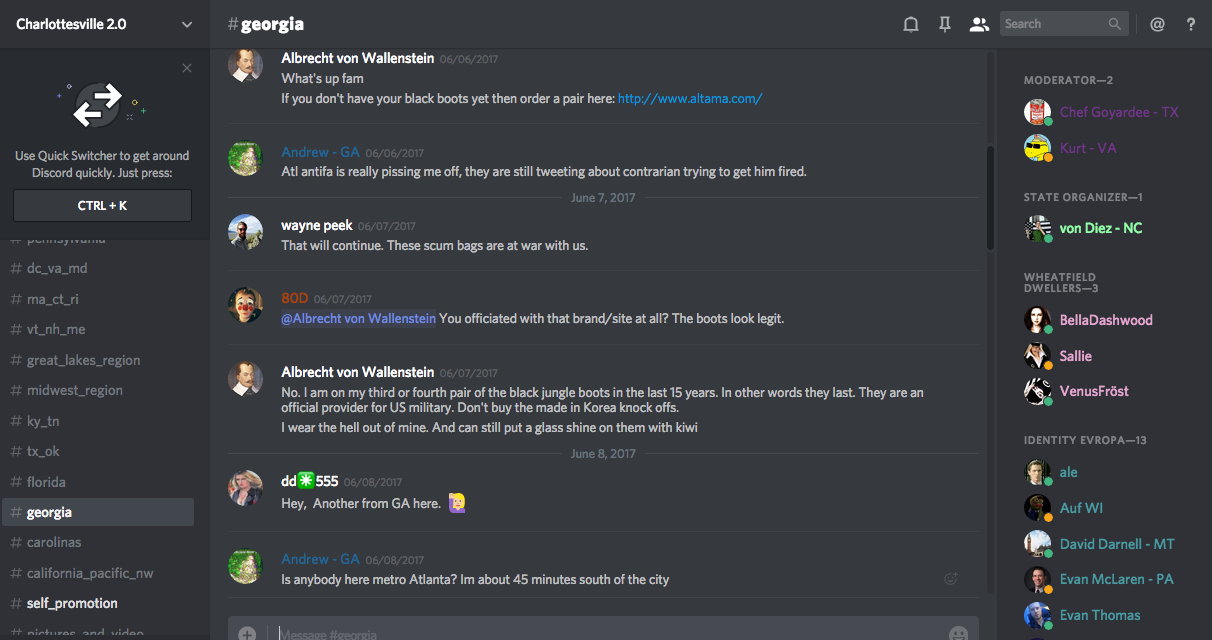Click the @Albrecht von Wallenstein mention
Image resolution: width=1212 pixels, height=640 pixels.
(359, 319)
